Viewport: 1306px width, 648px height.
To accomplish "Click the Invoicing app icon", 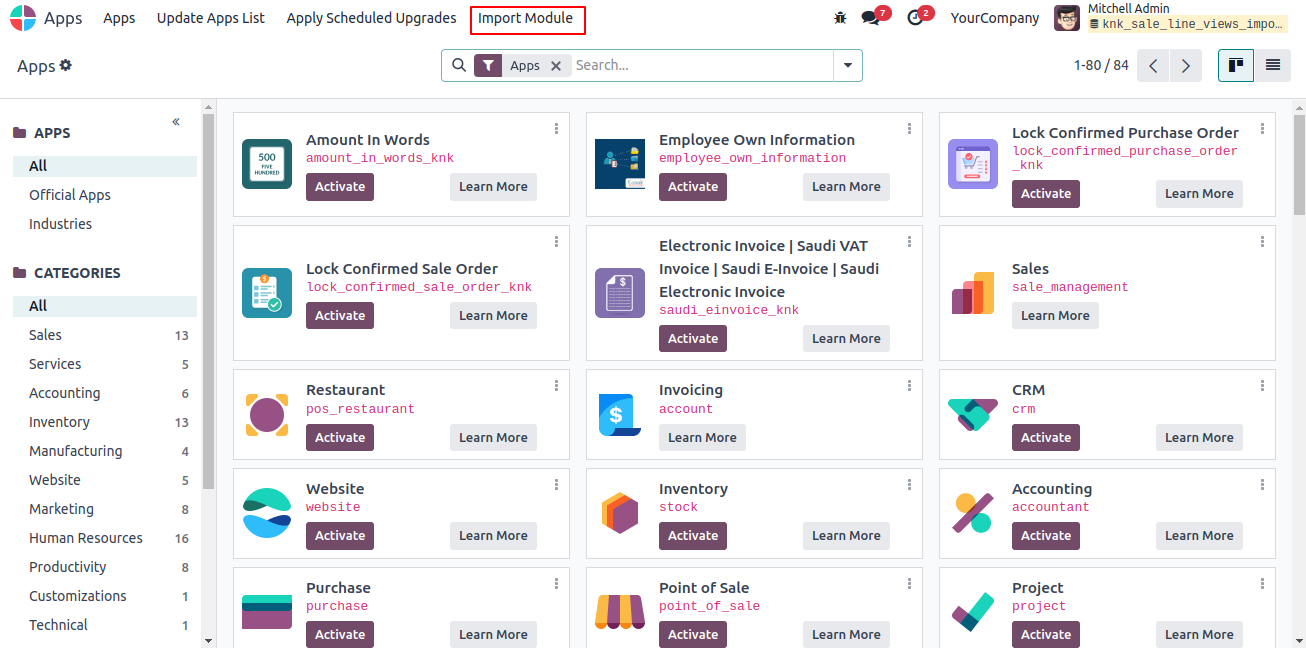I will [x=620, y=414].
